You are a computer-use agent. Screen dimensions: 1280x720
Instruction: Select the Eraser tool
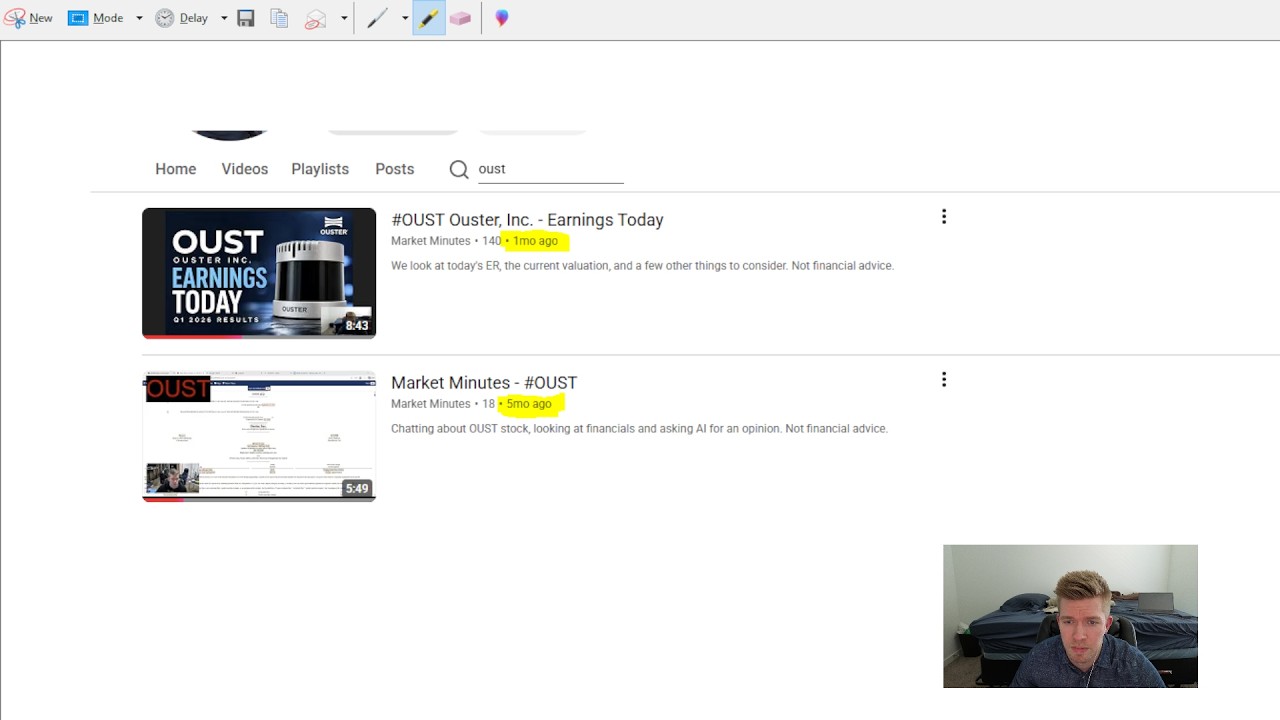point(460,18)
